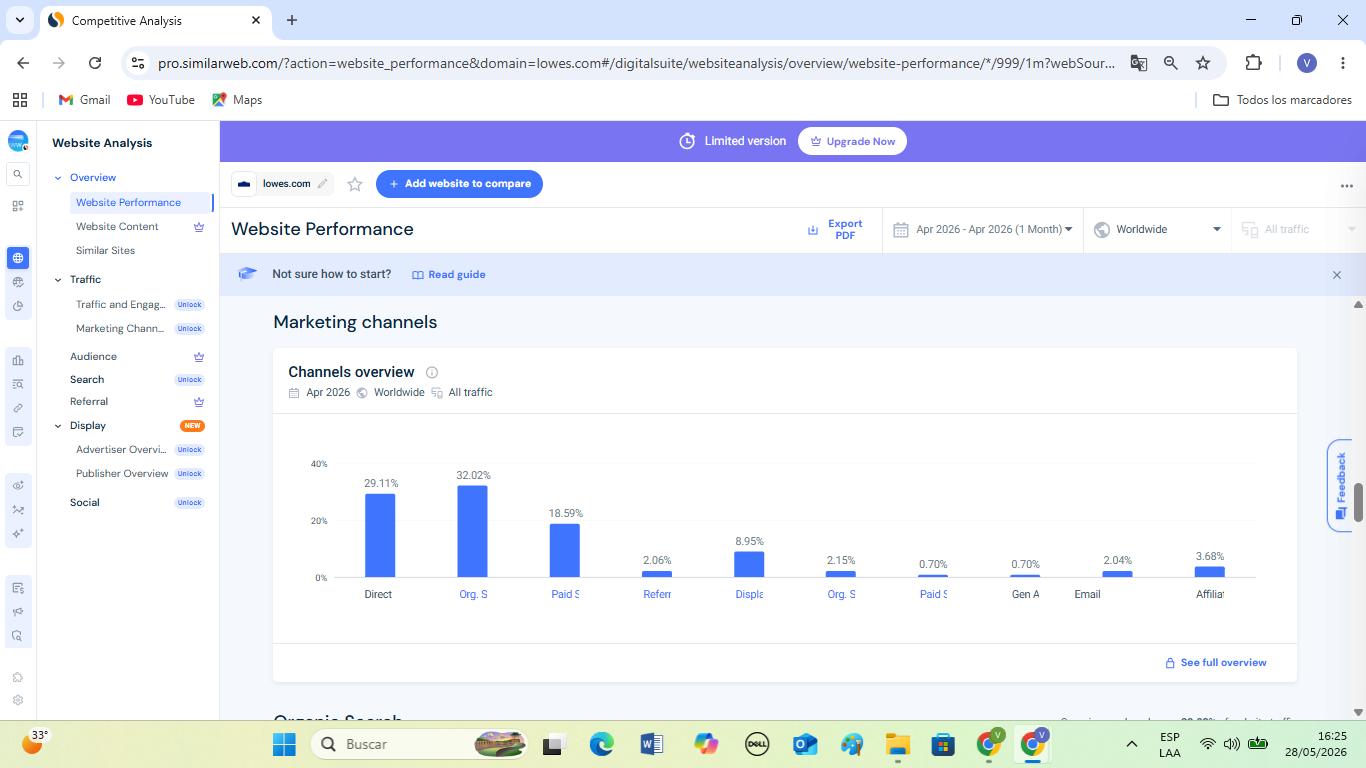Image resolution: width=1366 pixels, height=768 pixels.
Task: Collapse the Traffic section chevron
Action: 58,280
